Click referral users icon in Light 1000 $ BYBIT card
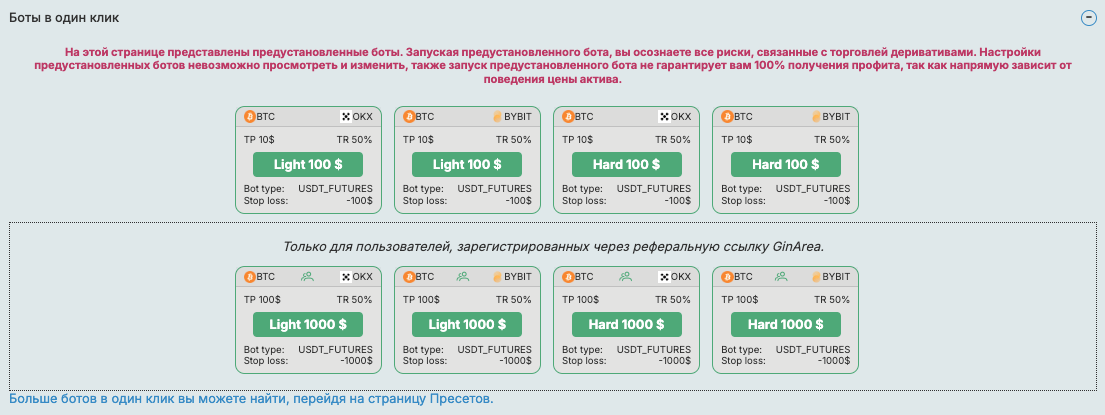 [x=466, y=276]
